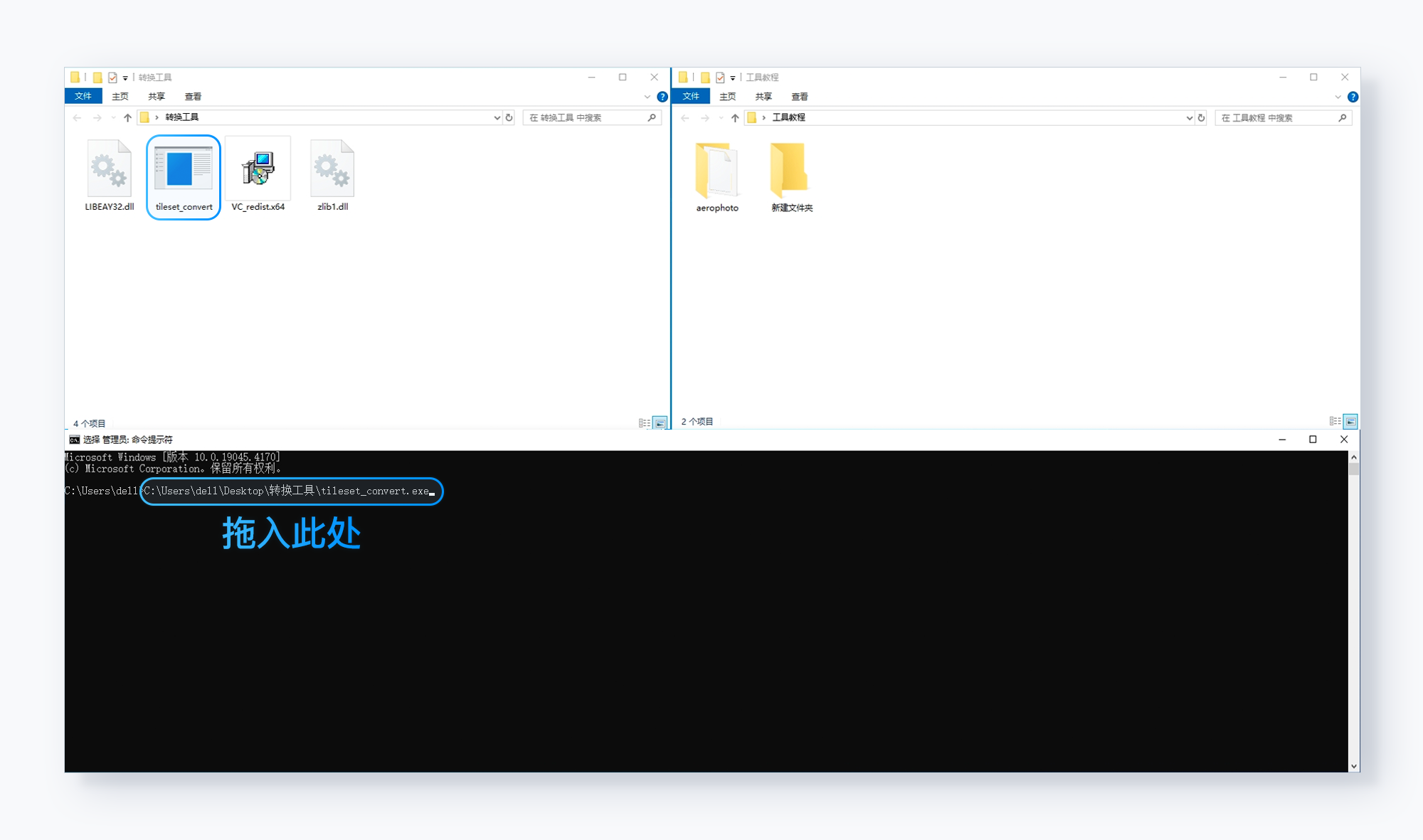
Task: Maximize the command prompt window
Action: 1313,440
